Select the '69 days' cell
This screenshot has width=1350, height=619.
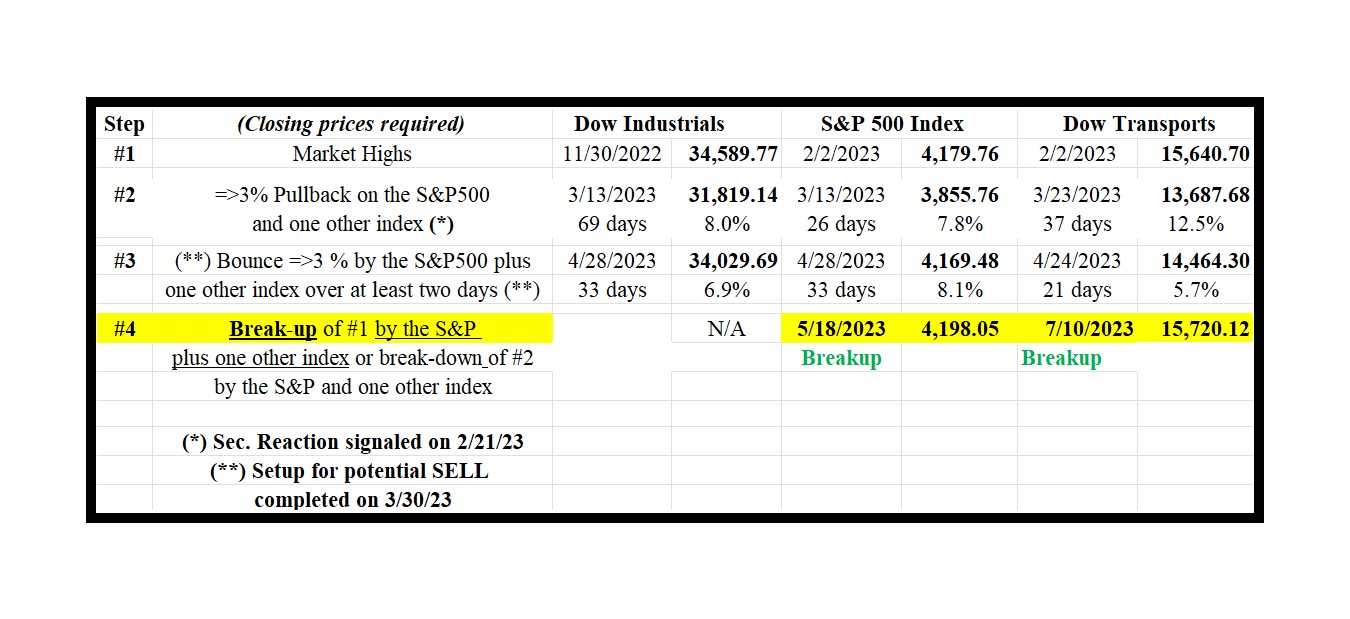point(612,224)
